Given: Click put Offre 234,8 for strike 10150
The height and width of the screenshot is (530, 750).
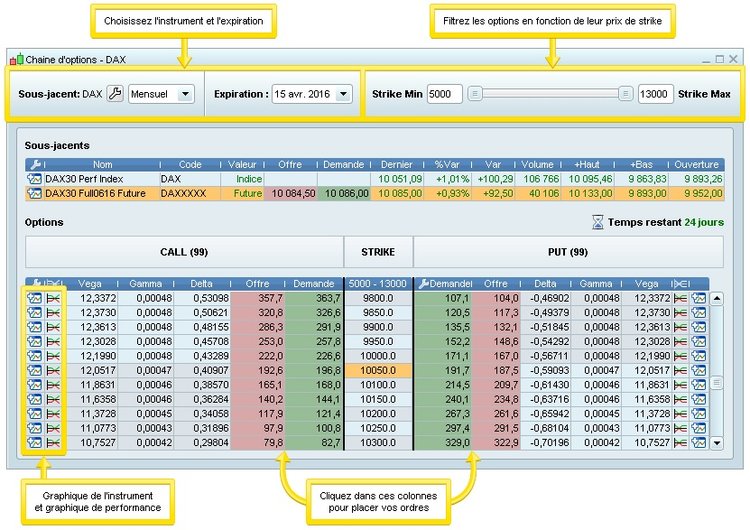Looking at the screenshot, I should click(x=496, y=399).
